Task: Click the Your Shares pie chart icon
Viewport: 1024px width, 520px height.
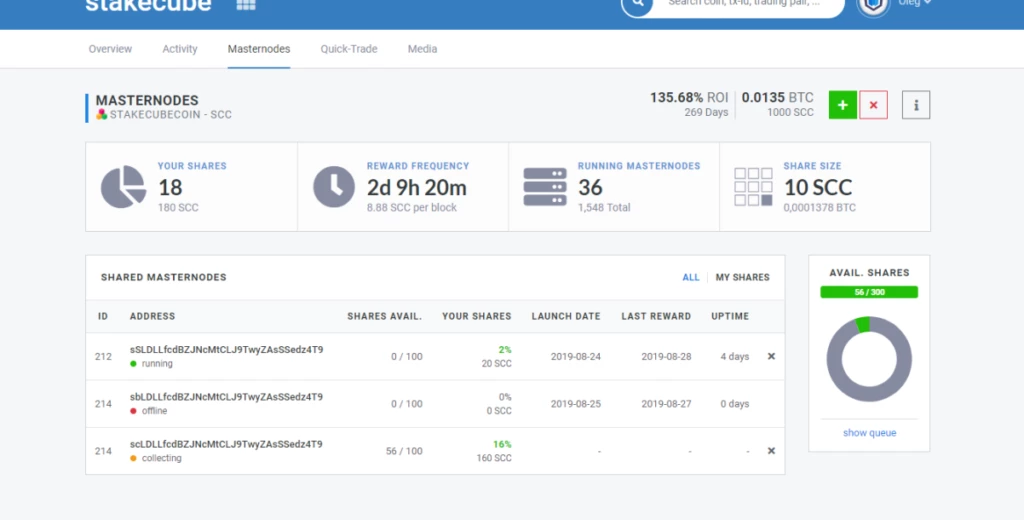Action: tap(123, 187)
